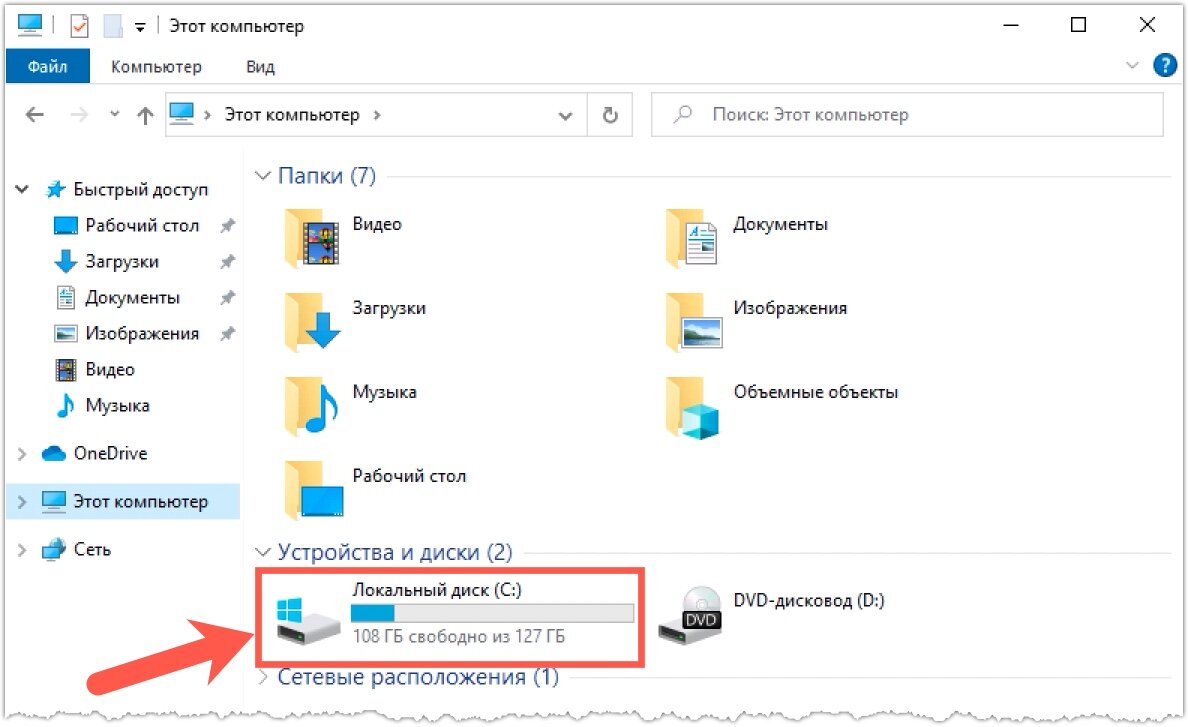Click the Properties shortcut in quick access toolbar
The width and height of the screenshot is (1188, 727).
(x=79, y=24)
